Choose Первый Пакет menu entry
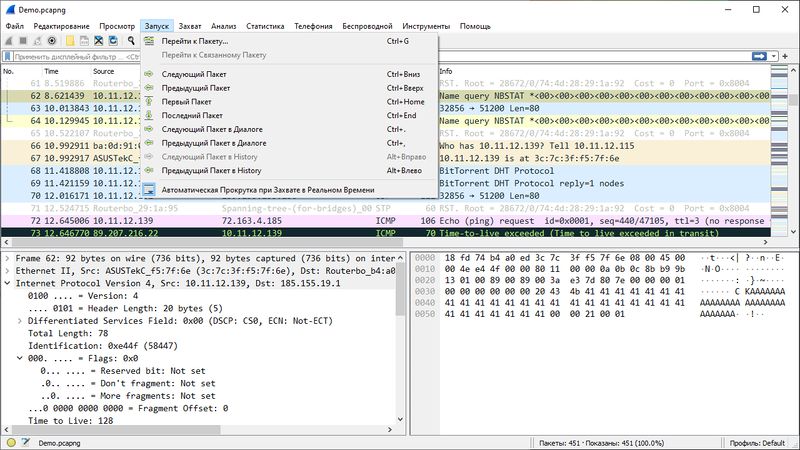Screen dimensions: 800x450 pyautogui.click(x=289, y=102)
